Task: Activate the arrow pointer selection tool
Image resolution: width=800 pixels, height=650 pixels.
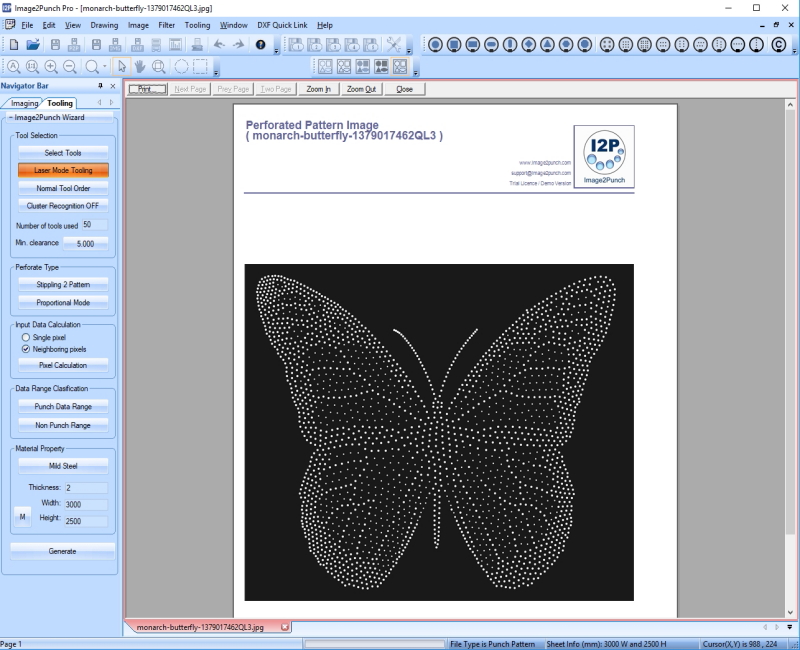Action: point(121,67)
